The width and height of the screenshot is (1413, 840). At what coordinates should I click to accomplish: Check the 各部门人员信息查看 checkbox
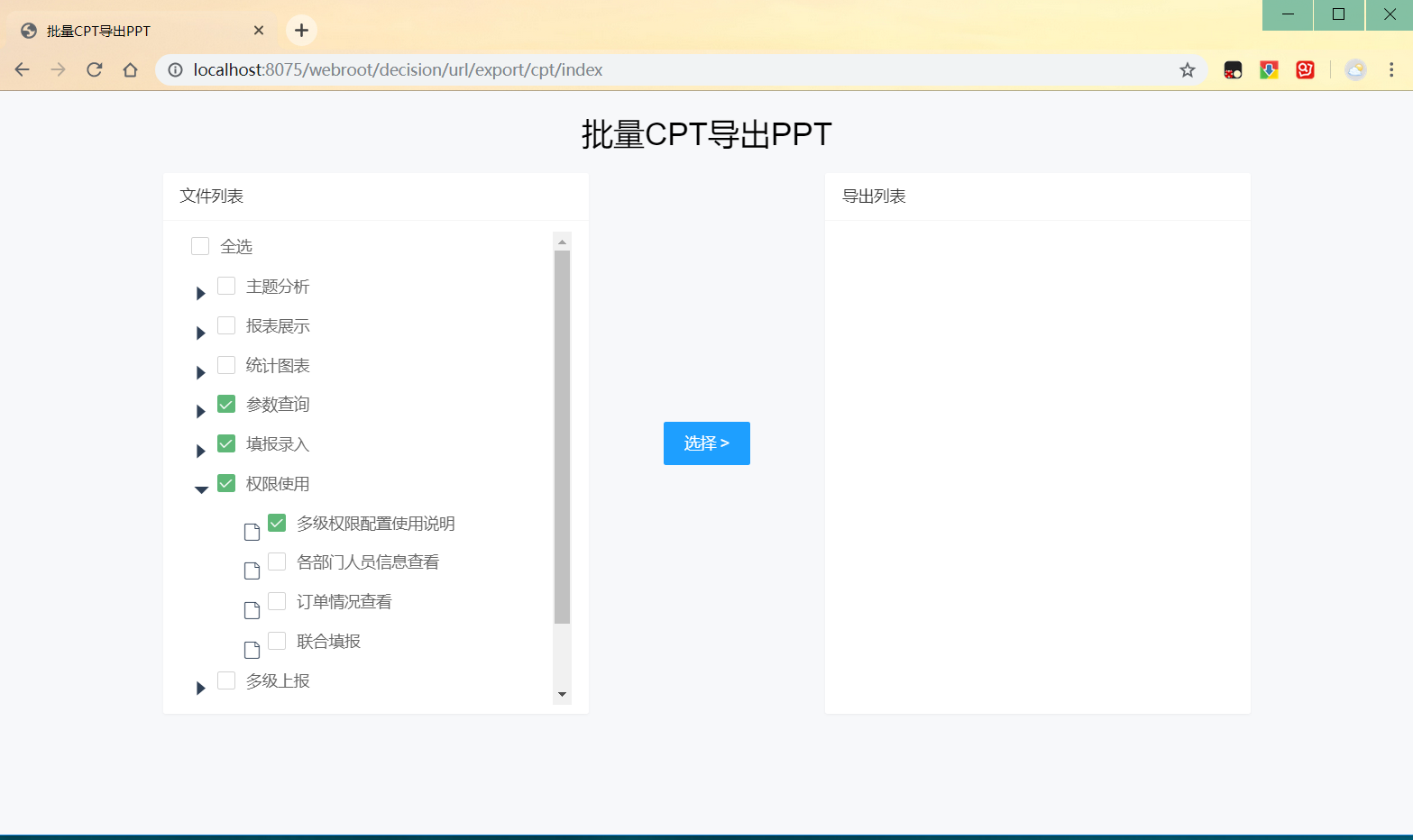277,562
